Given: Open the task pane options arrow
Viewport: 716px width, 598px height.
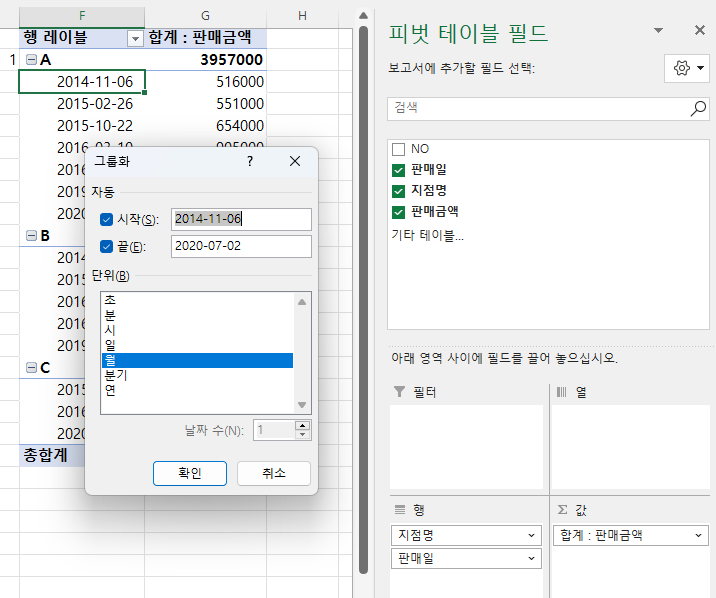Looking at the screenshot, I should [658, 31].
